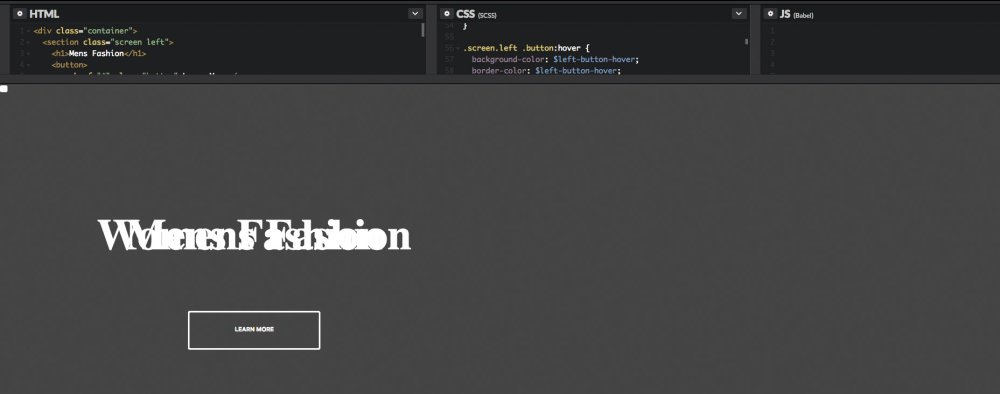Open JS editor settings gear

click(770, 13)
